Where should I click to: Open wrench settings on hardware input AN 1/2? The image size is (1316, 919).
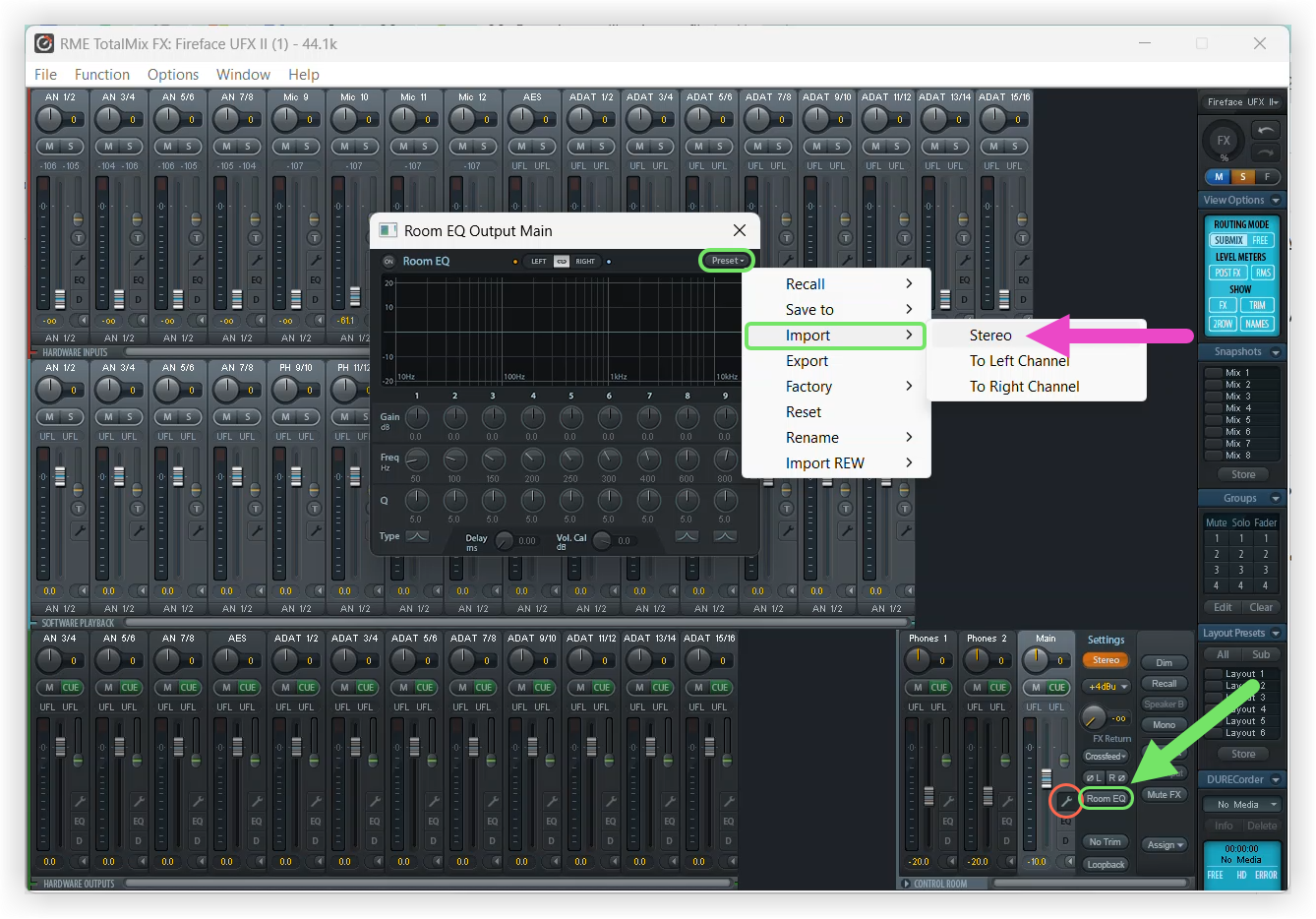pos(80,260)
